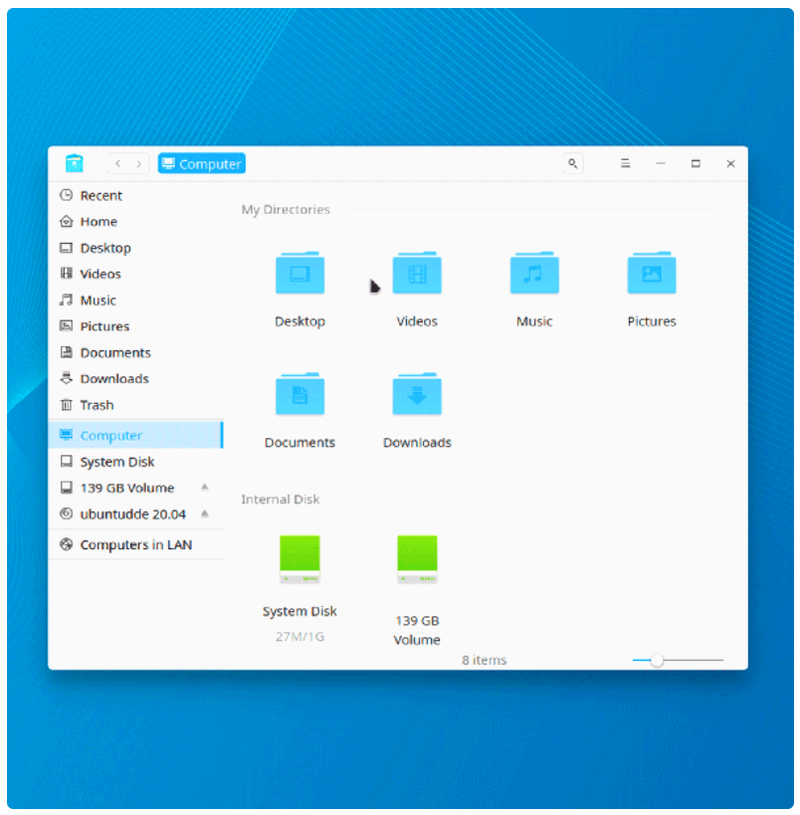Click the file manager app logo icon
Viewport: 800px width, 815px height.
(74, 163)
